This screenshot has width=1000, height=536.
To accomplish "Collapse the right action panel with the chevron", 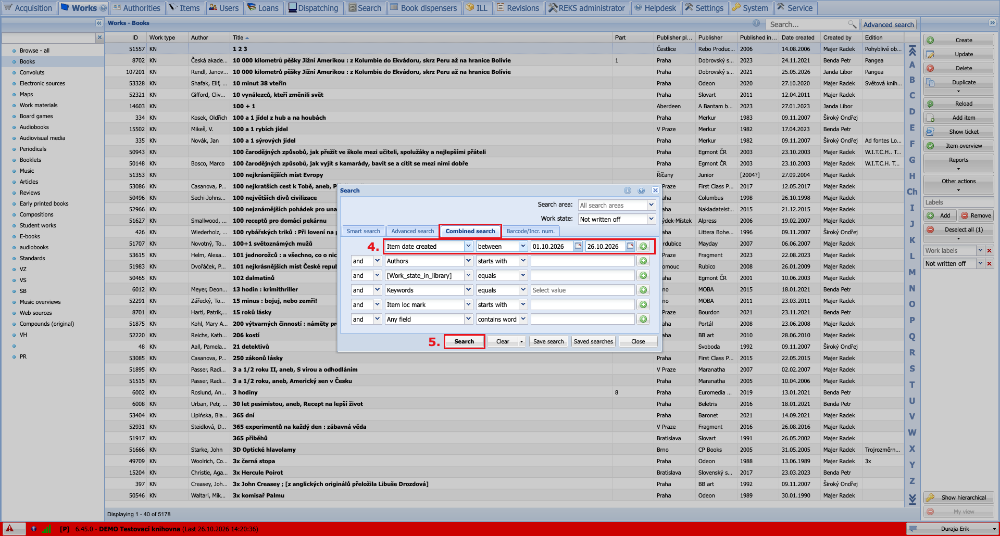I will tap(991, 23).
